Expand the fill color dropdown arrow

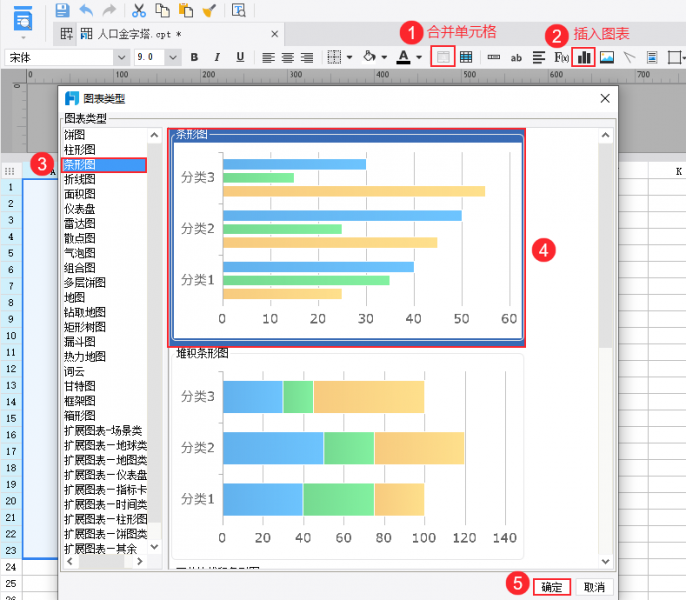click(384, 57)
